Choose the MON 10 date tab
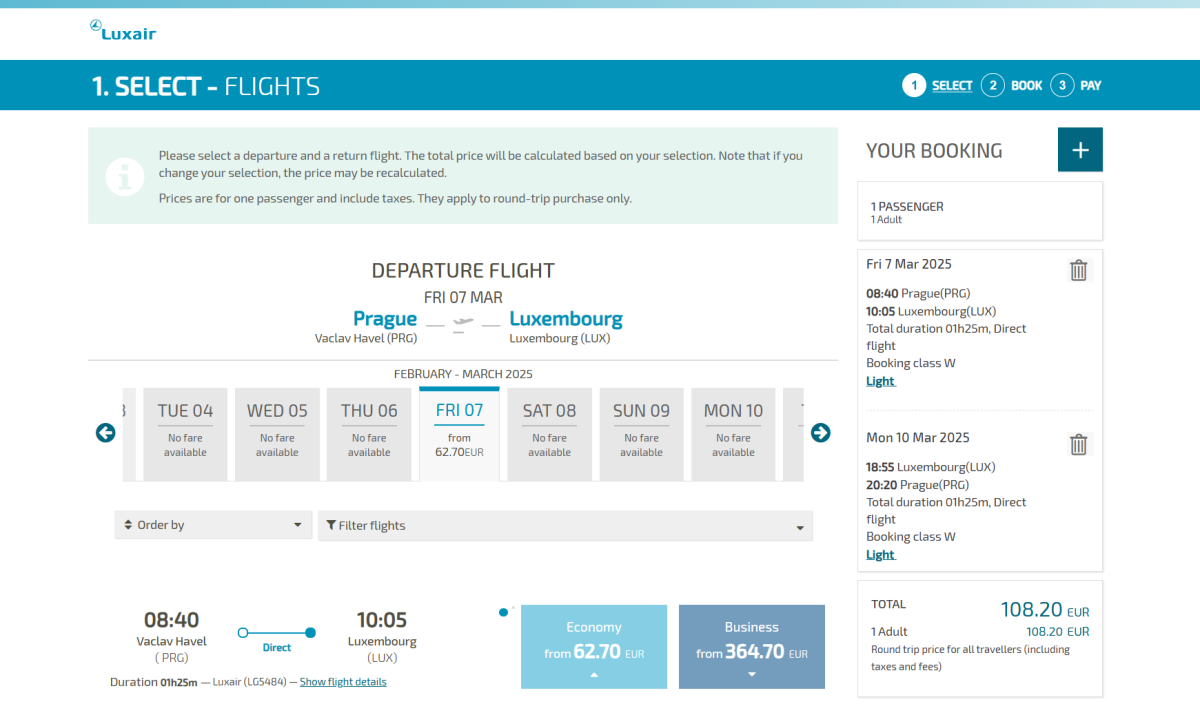This screenshot has height=704, width=1200. [x=733, y=433]
